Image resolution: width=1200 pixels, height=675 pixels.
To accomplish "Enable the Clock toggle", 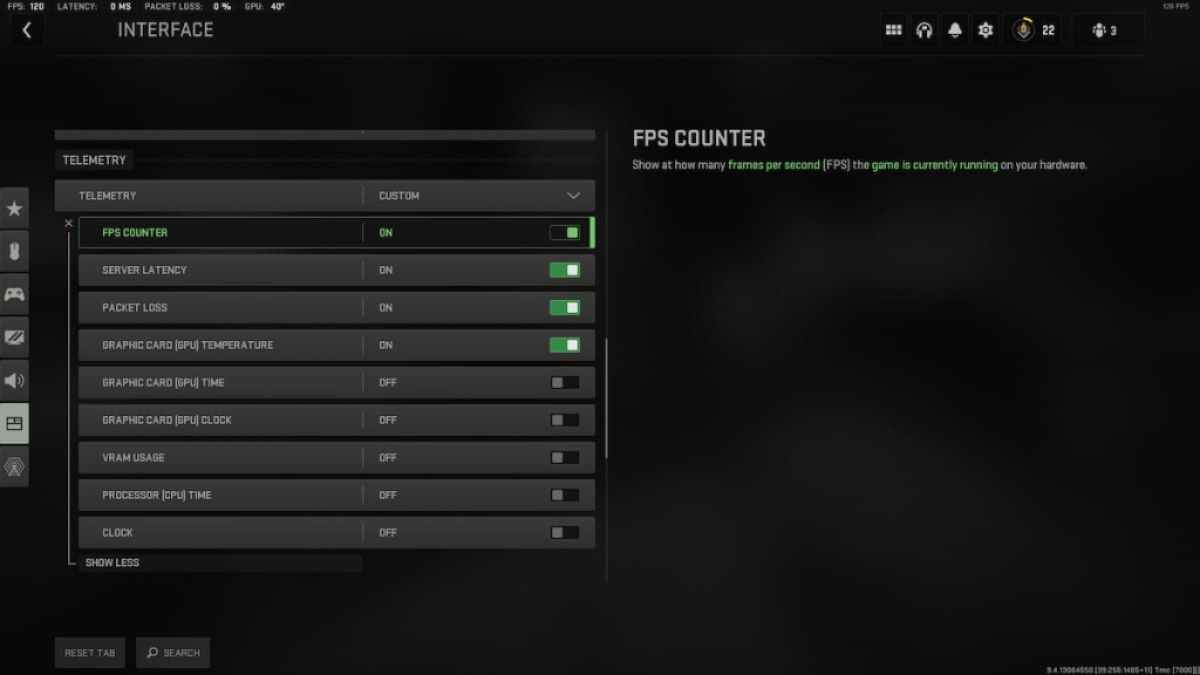I will 564,532.
